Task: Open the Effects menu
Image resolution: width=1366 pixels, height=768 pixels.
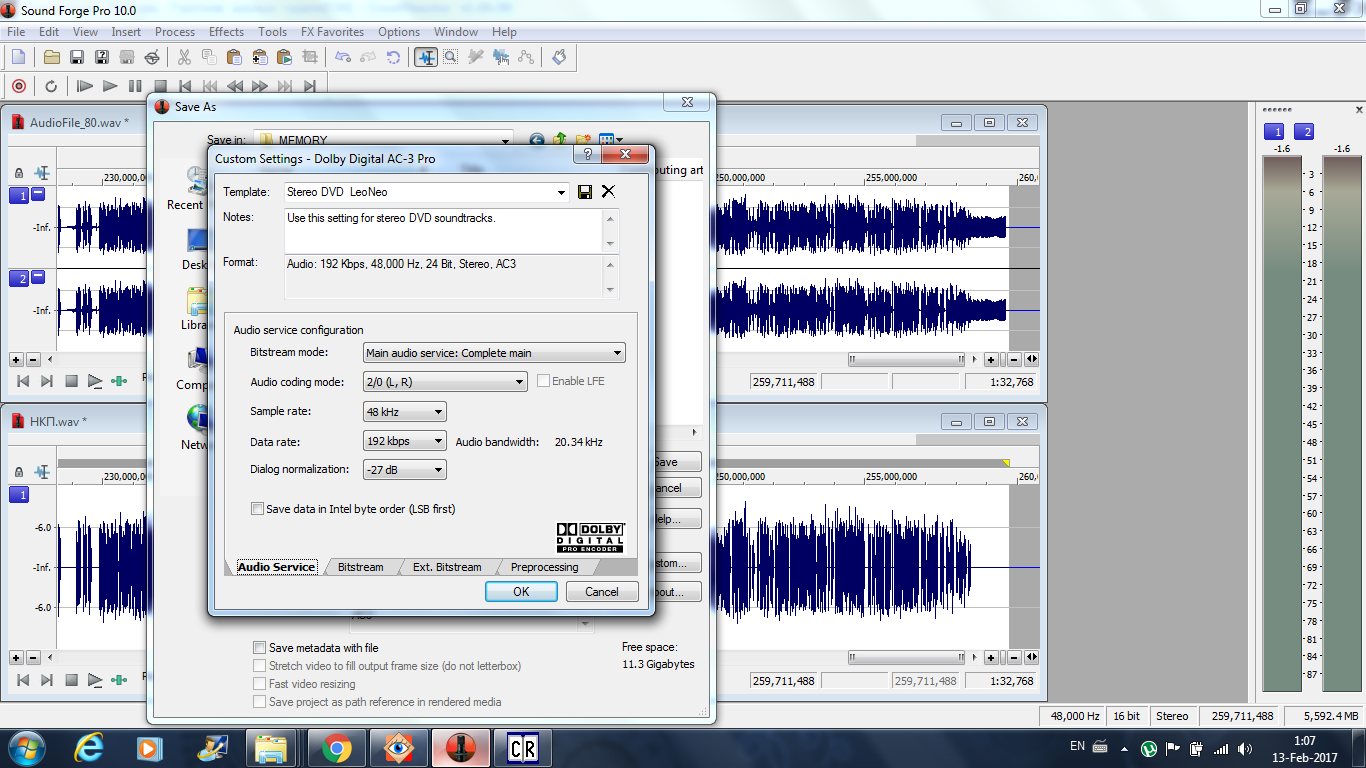Action: click(226, 32)
